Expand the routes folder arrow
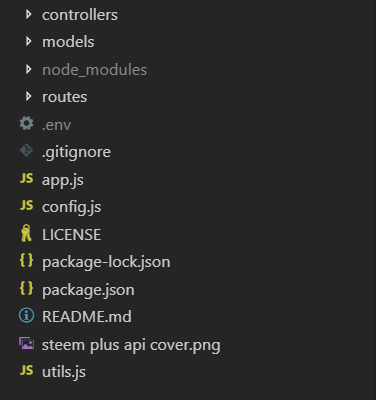Image resolution: width=376 pixels, height=400 pixels. 29,96
